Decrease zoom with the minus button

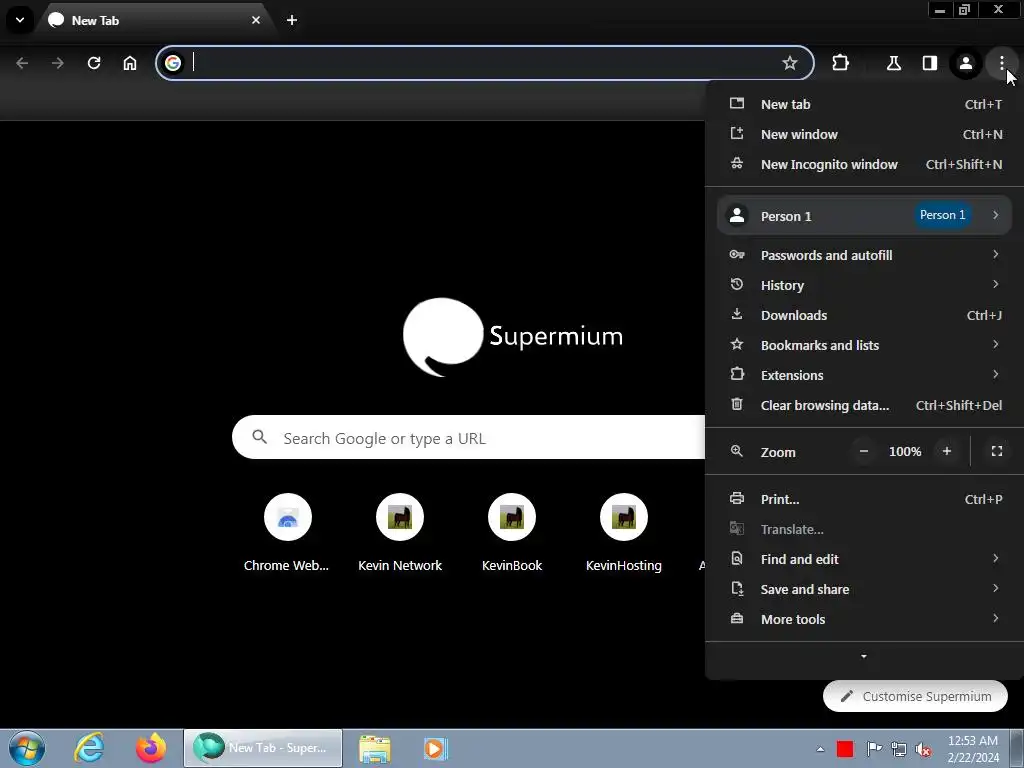click(x=863, y=451)
